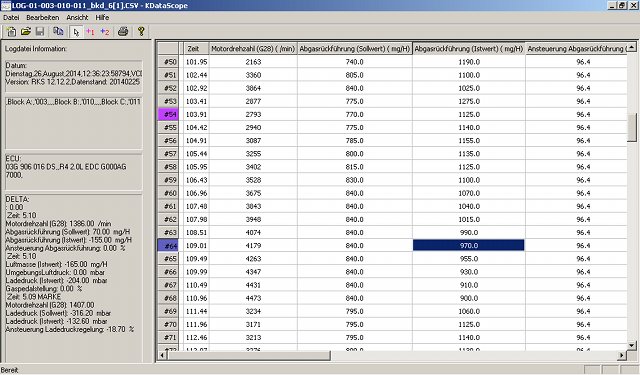Open the Bearbeiten menu
This screenshot has width=640, height=375.
[43, 18]
